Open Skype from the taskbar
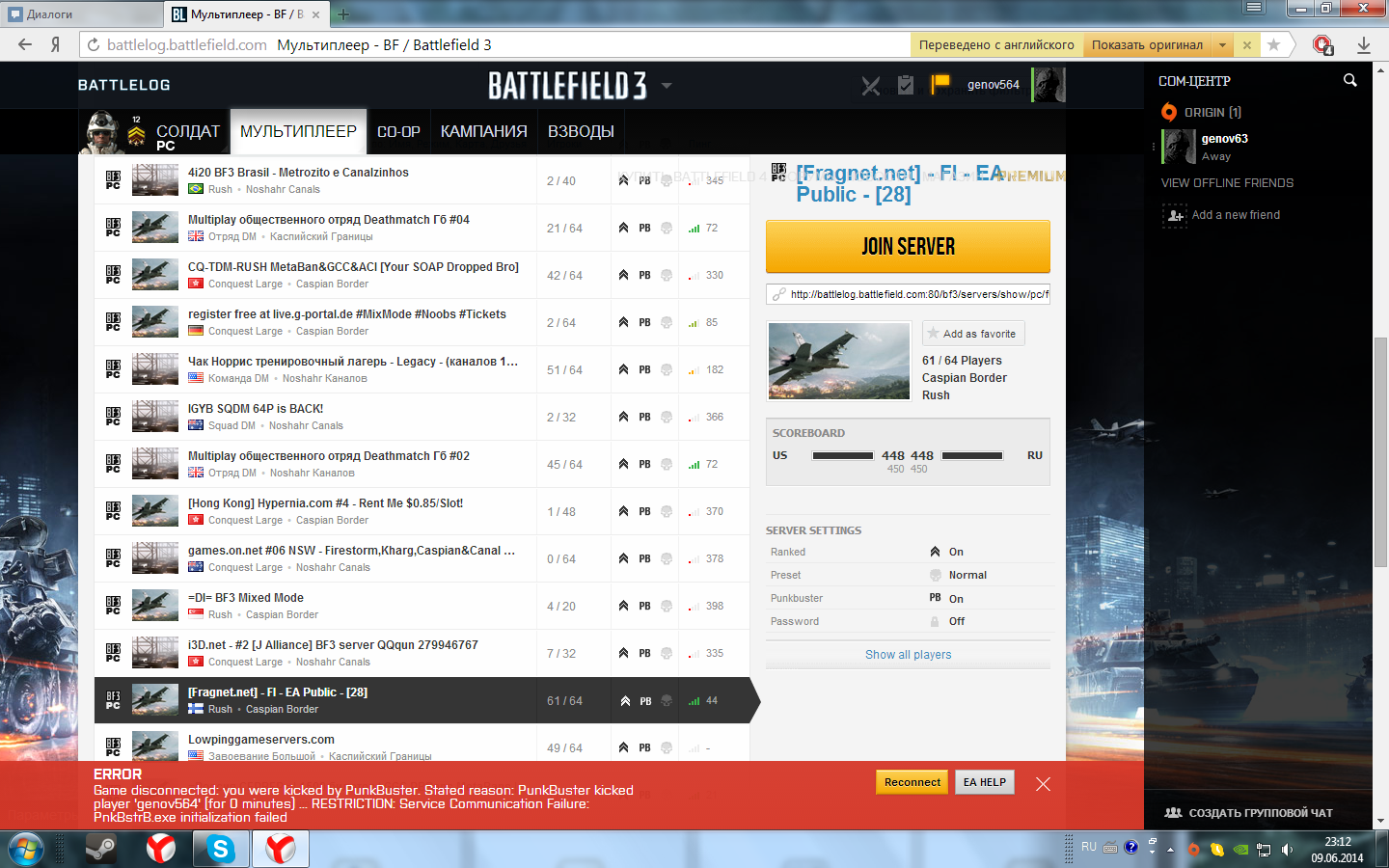The image size is (1389, 868). [221, 849]
